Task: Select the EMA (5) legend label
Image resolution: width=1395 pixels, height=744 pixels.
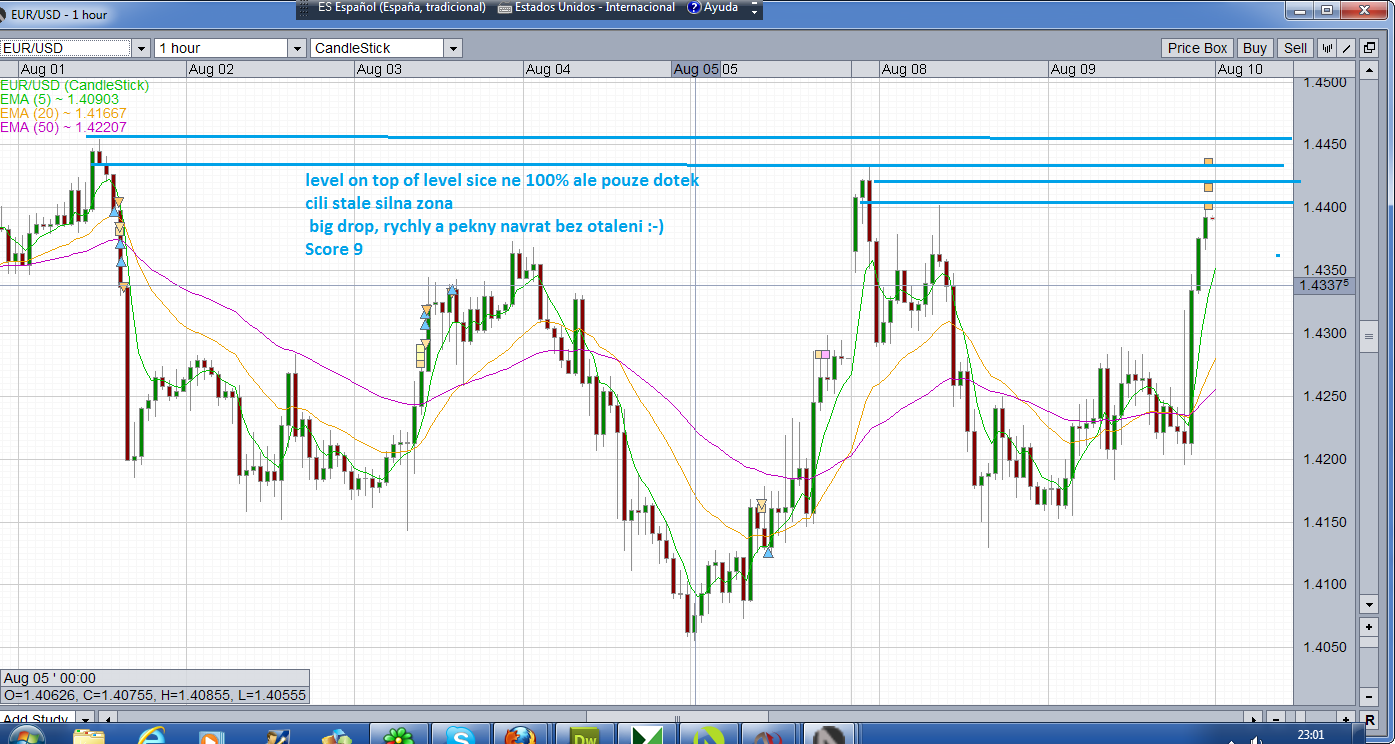Action: tap(60, 99)
